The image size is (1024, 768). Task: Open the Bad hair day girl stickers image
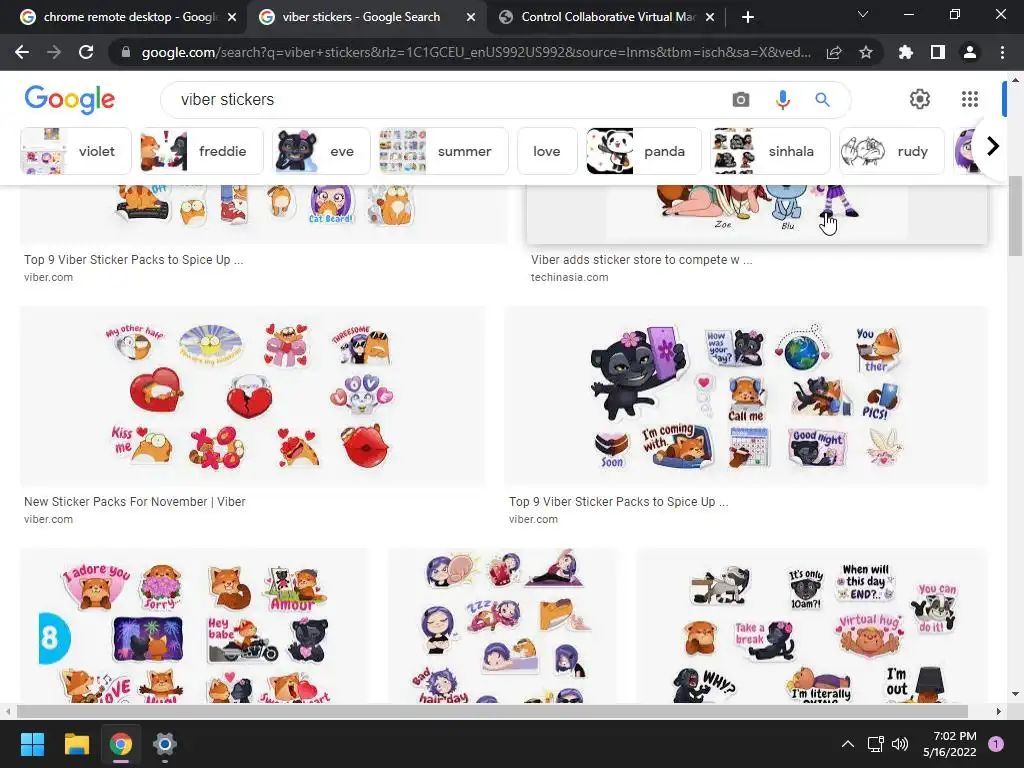click(x=502, y=626)
